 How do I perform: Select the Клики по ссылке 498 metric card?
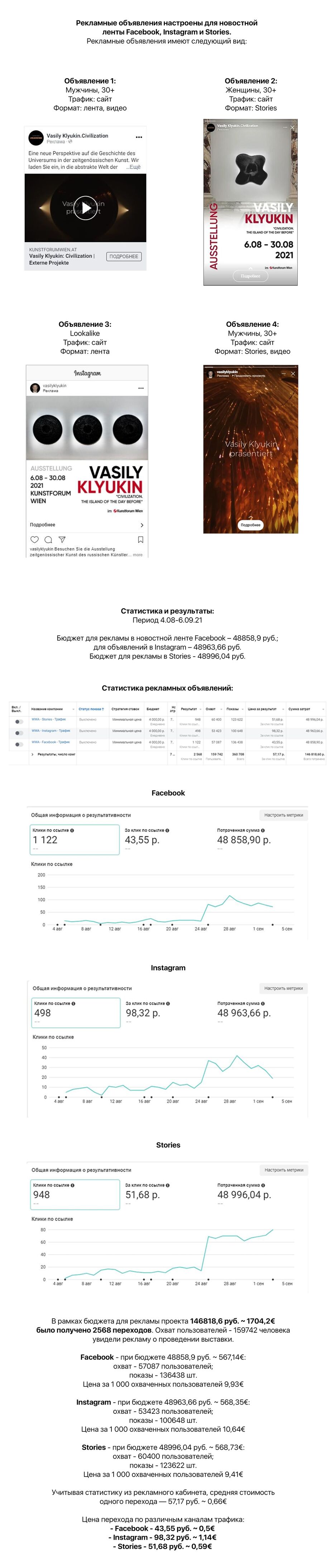tap(75, 1013)
